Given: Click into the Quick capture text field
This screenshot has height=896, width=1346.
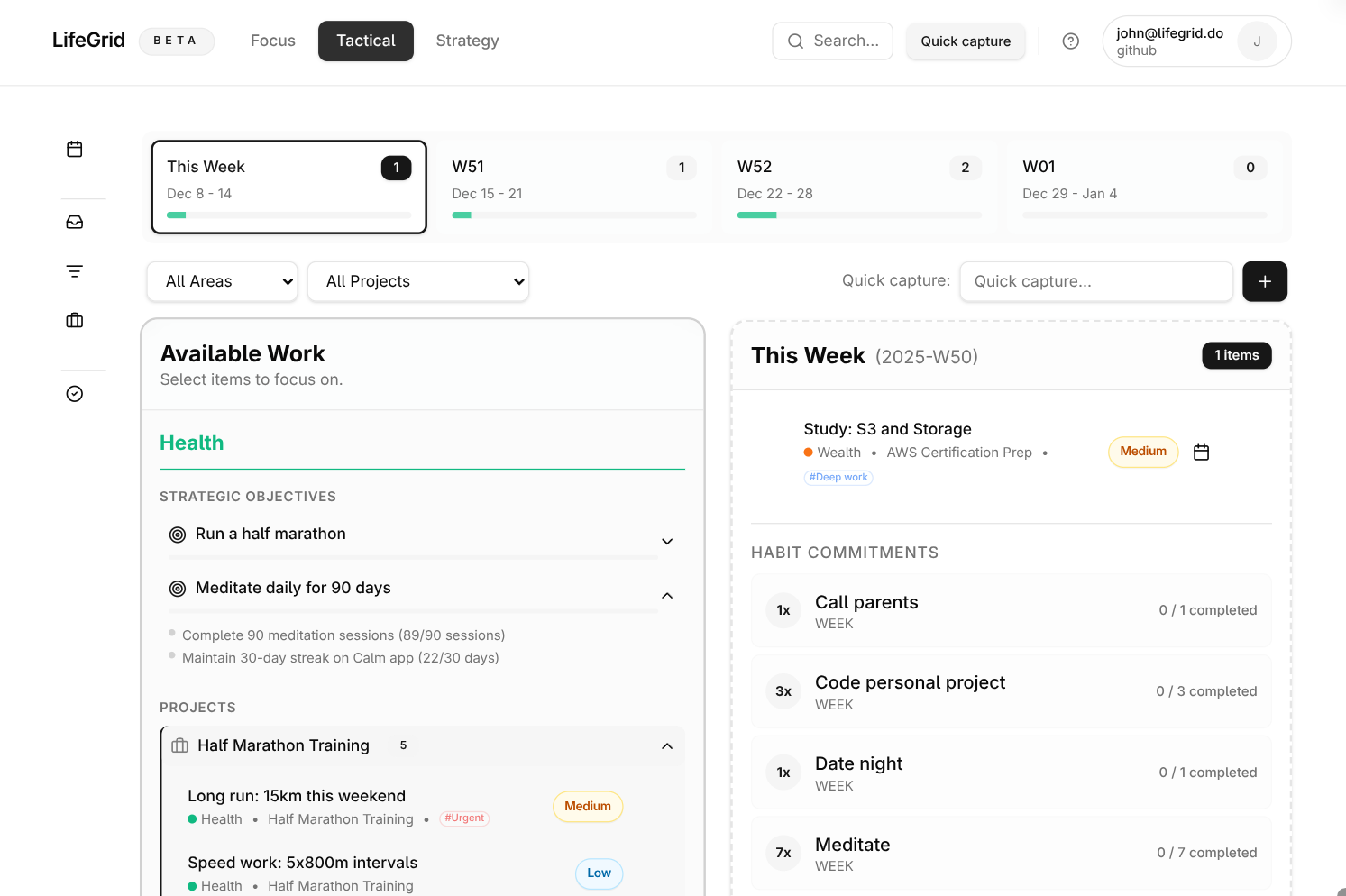Looking at the screenshot, I should (1095, 281).
